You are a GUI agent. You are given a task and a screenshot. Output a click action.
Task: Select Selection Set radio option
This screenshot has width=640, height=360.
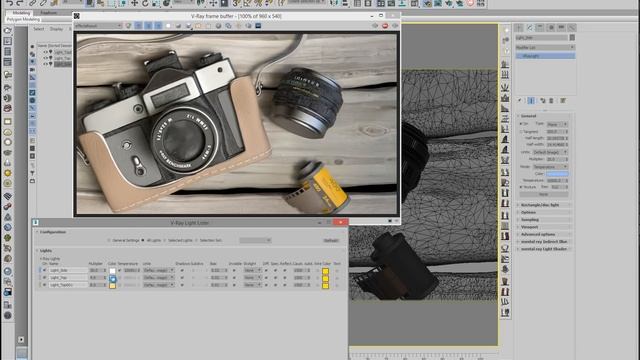click(x=196, y=240)
